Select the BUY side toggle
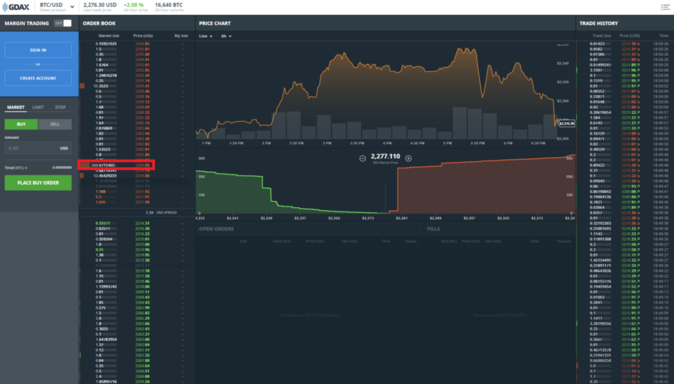 coord(21,124)
